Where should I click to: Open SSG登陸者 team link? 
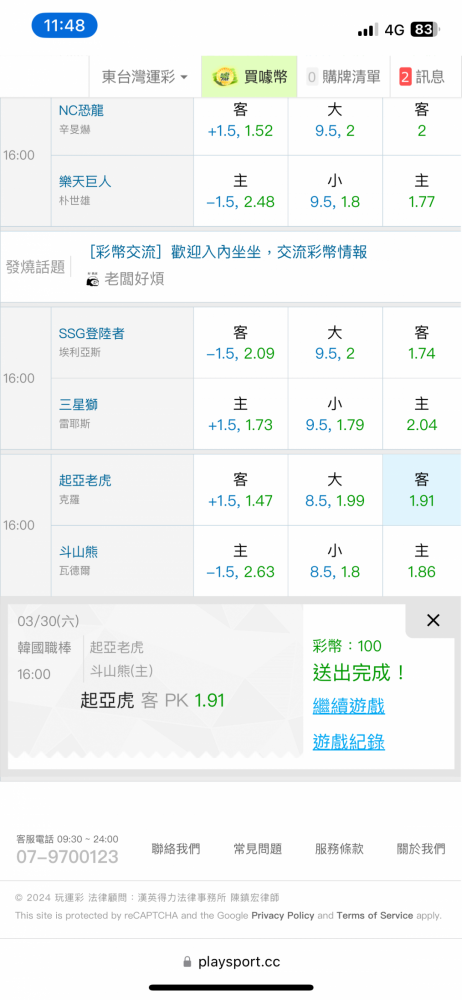[x=91, y=334]
